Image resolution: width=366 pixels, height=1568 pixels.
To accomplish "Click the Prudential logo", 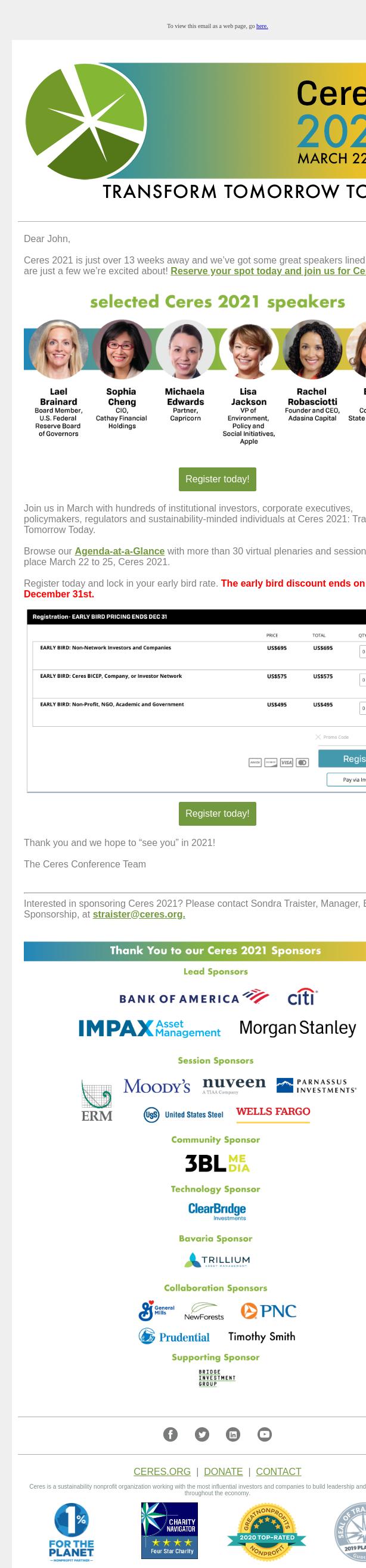I will [174, 1337].
